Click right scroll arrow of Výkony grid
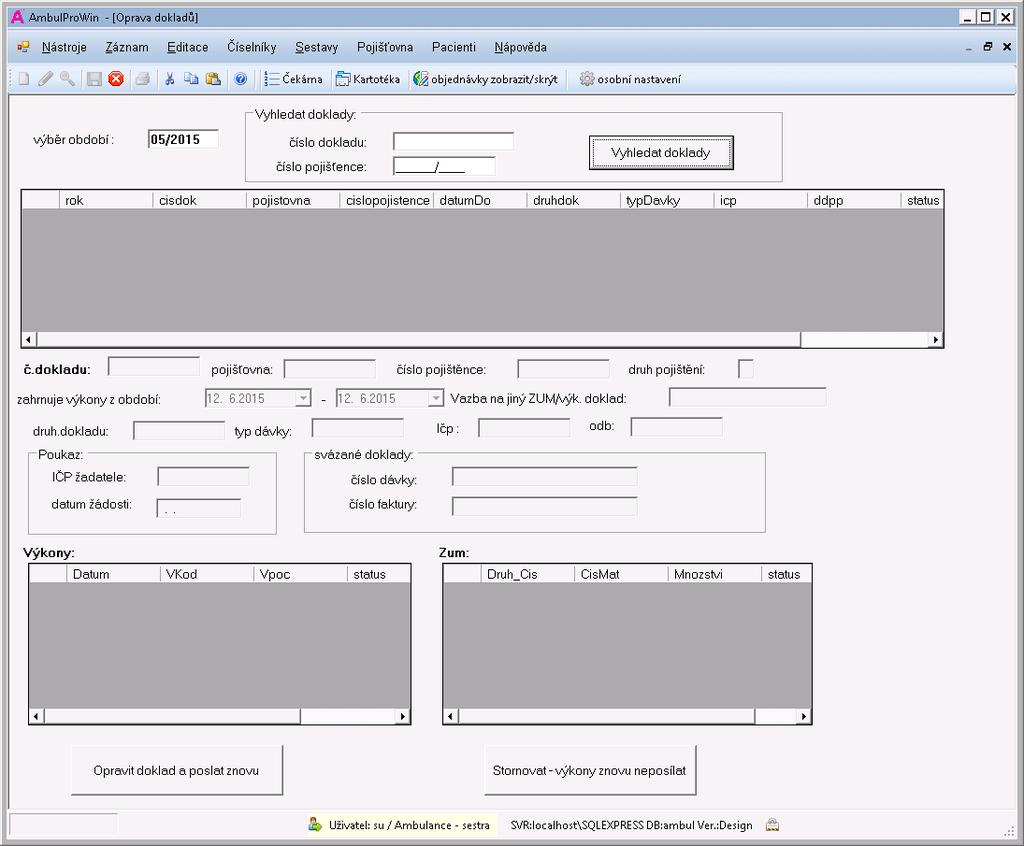 pos(403,717)
